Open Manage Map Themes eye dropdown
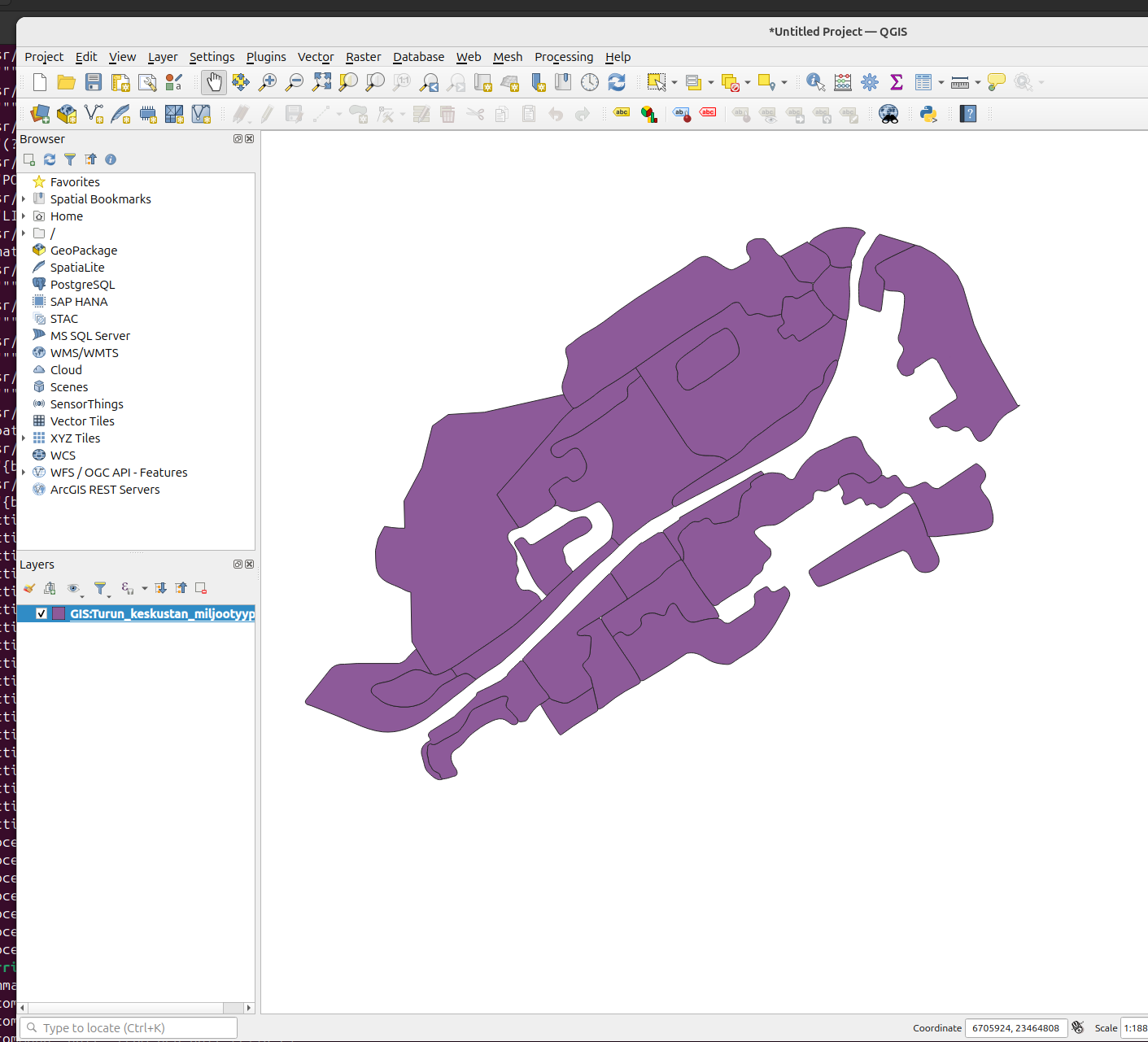1148x1042 pixels. pos(75,588)
